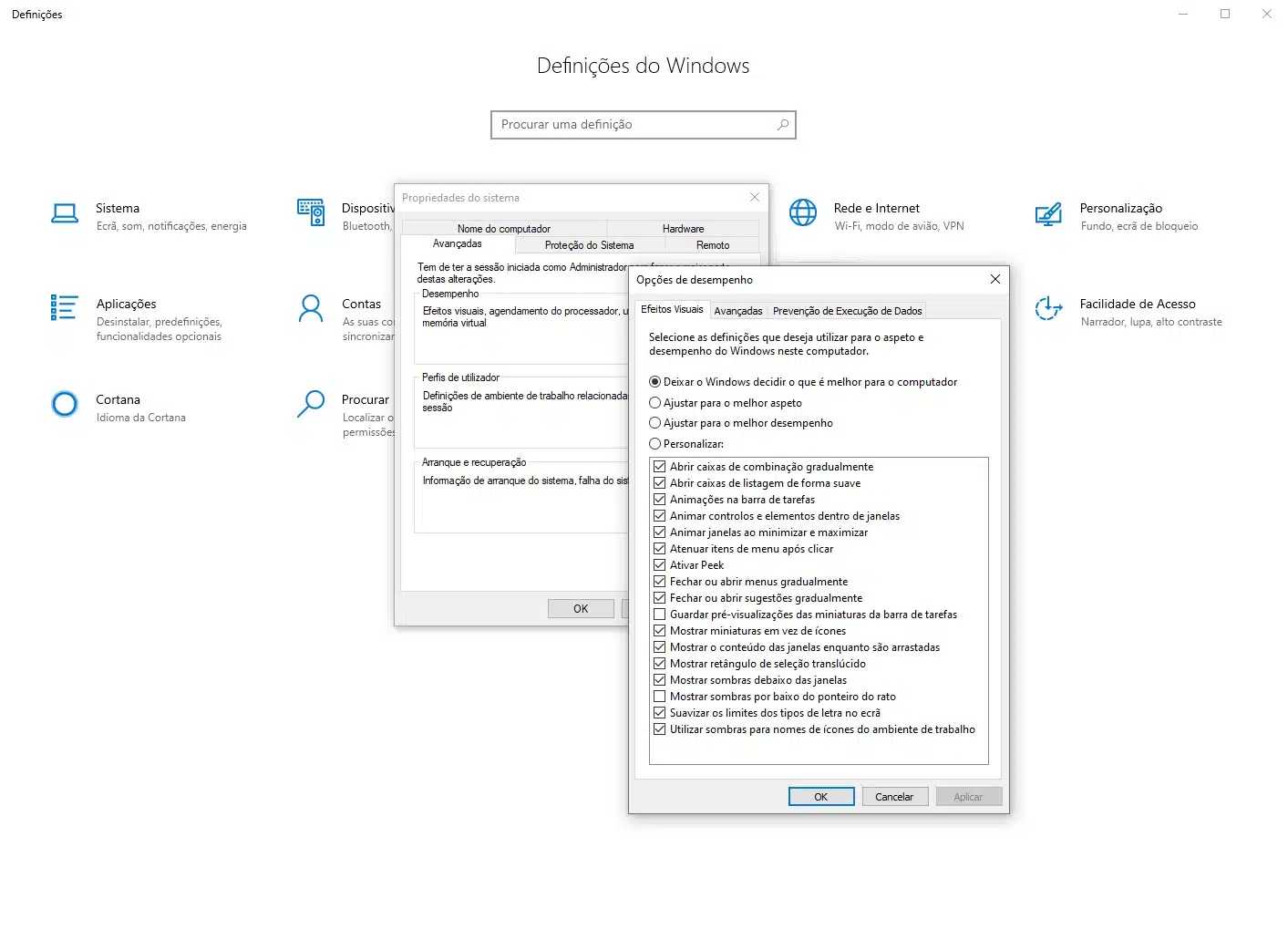Select Ajustar para o melhor desempenho
Image resolution: width=1288 pixels, height=930 pixels.
click(654, 423)
